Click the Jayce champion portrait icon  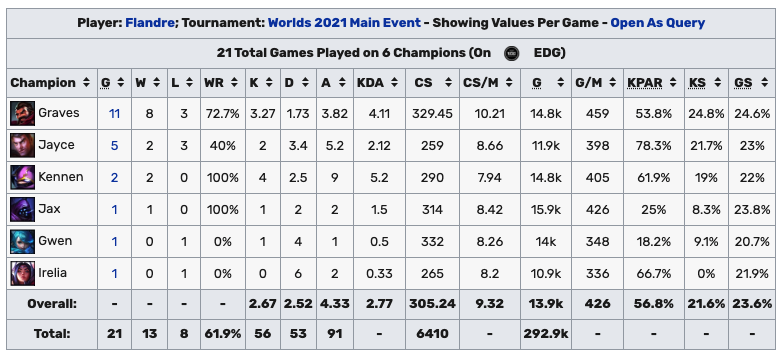[x=22, y=145]
